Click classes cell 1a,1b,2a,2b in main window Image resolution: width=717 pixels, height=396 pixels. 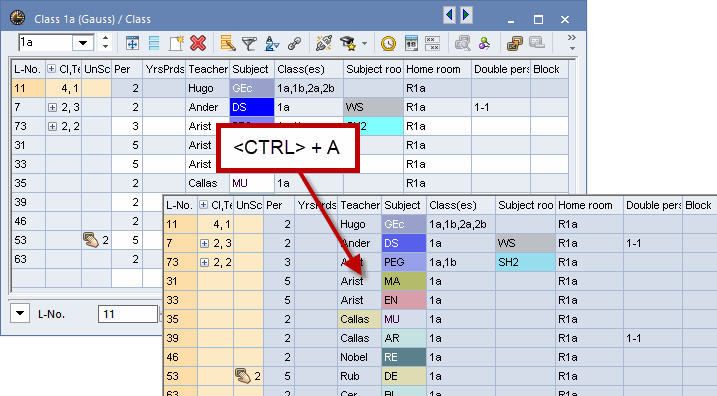[309, 88]
